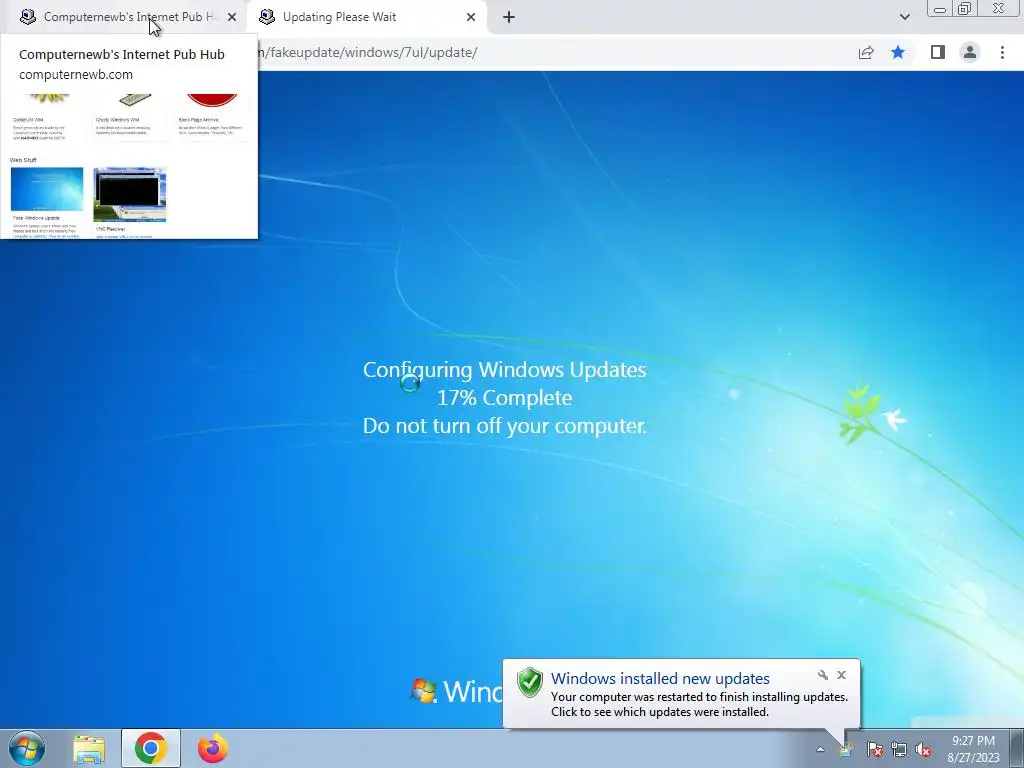Image resolution: width=1024 pixels, height=768 pixels.
Task: Click the favicon on Updating Please Wait tab
Action: coord(266,17)
